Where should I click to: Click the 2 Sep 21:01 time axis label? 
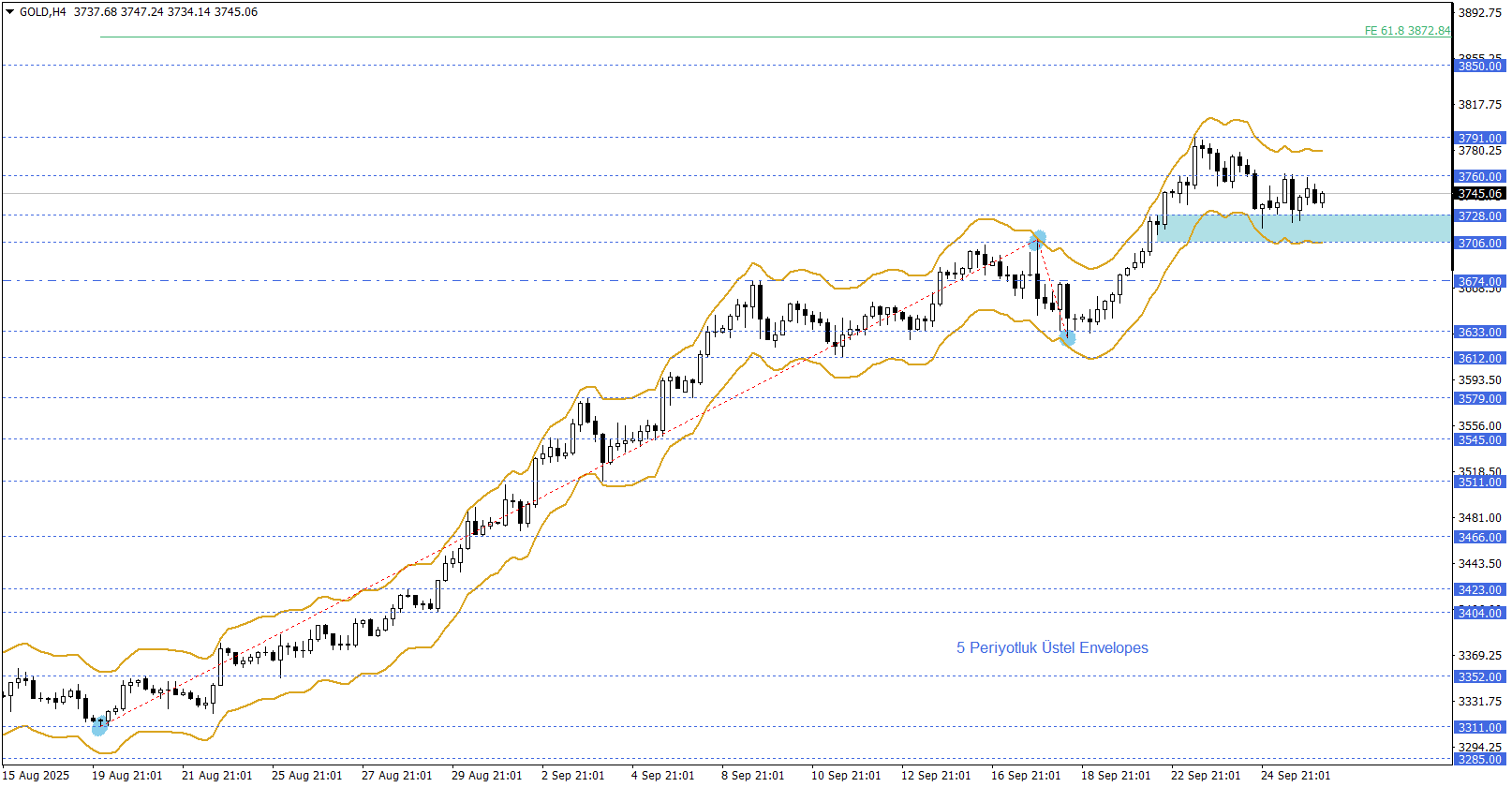pos(573,775)
